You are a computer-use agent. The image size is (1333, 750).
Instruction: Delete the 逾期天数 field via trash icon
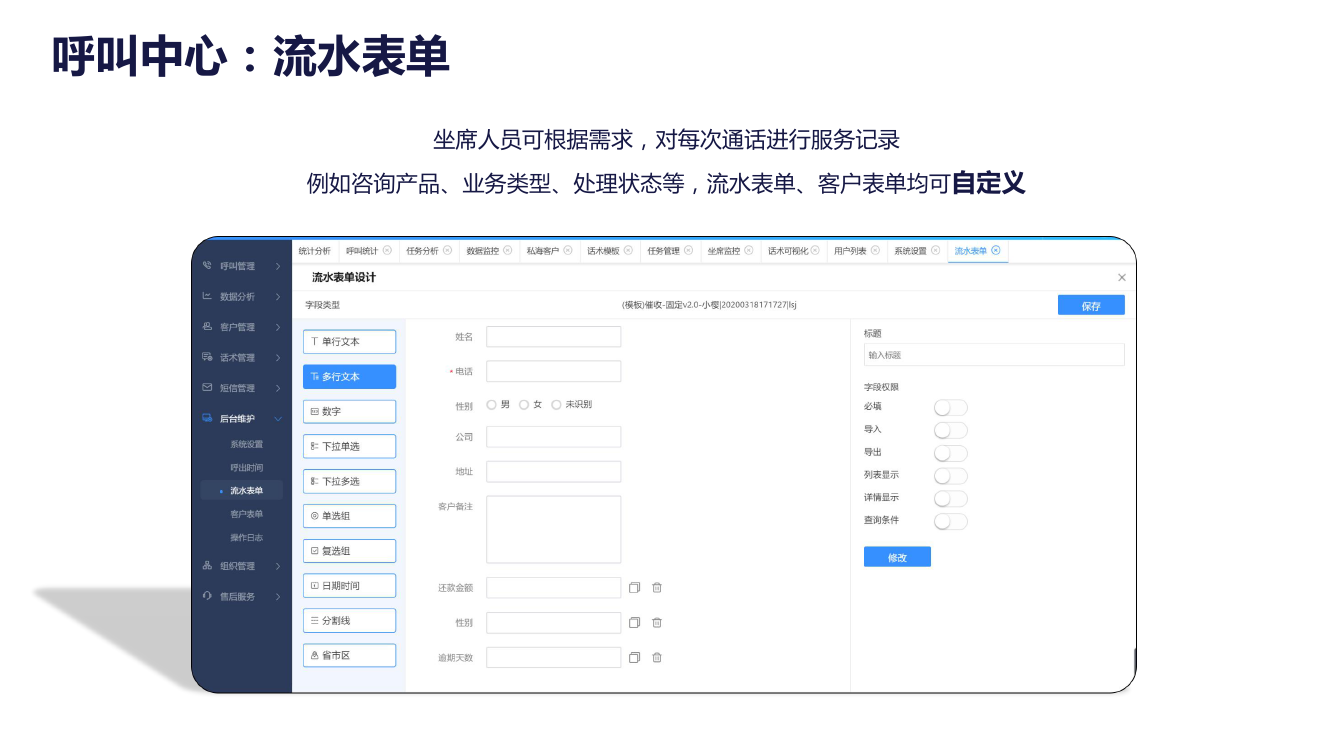pyautogui.click(x=657, y=657)
